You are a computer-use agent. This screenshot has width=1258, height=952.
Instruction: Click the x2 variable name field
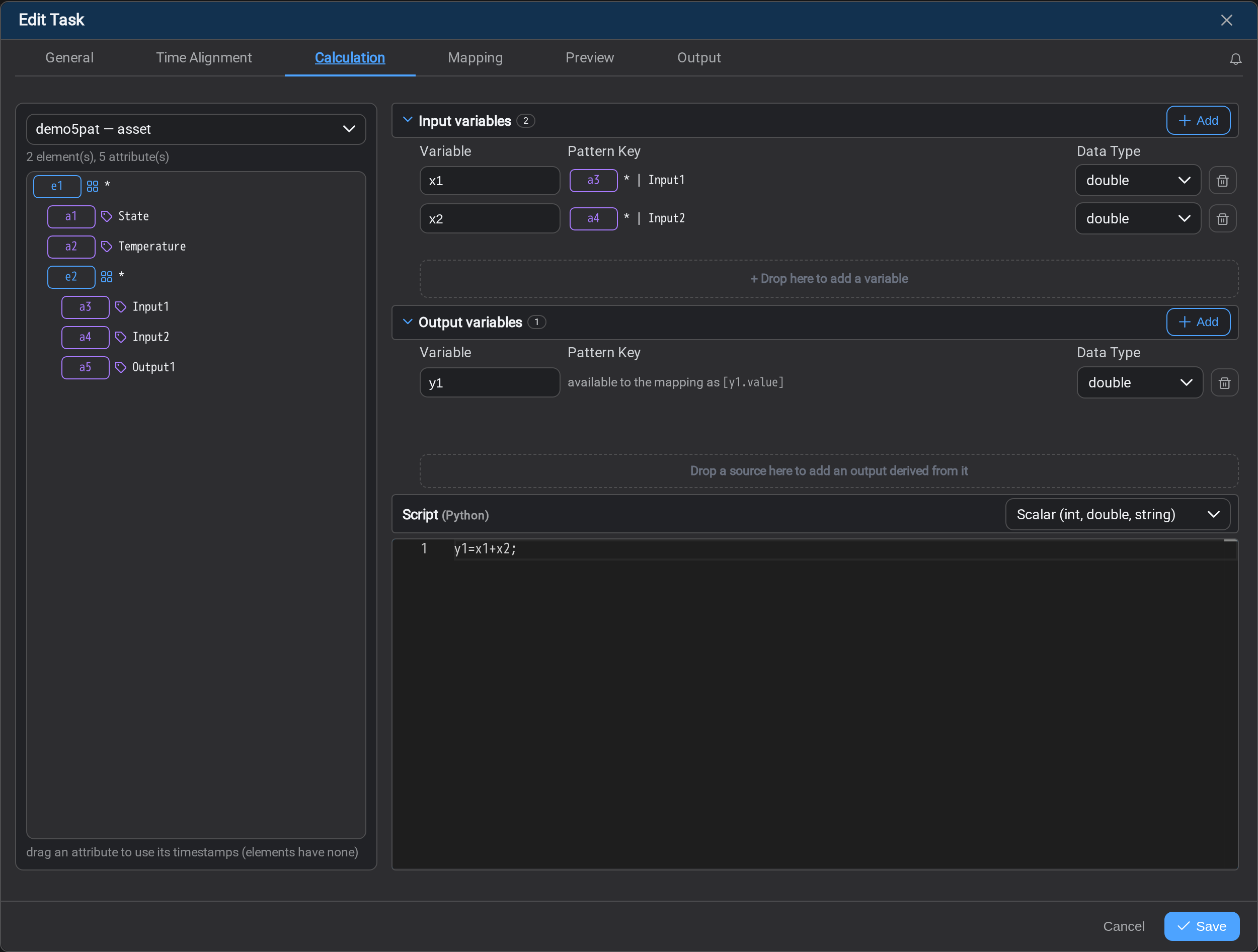490,219
